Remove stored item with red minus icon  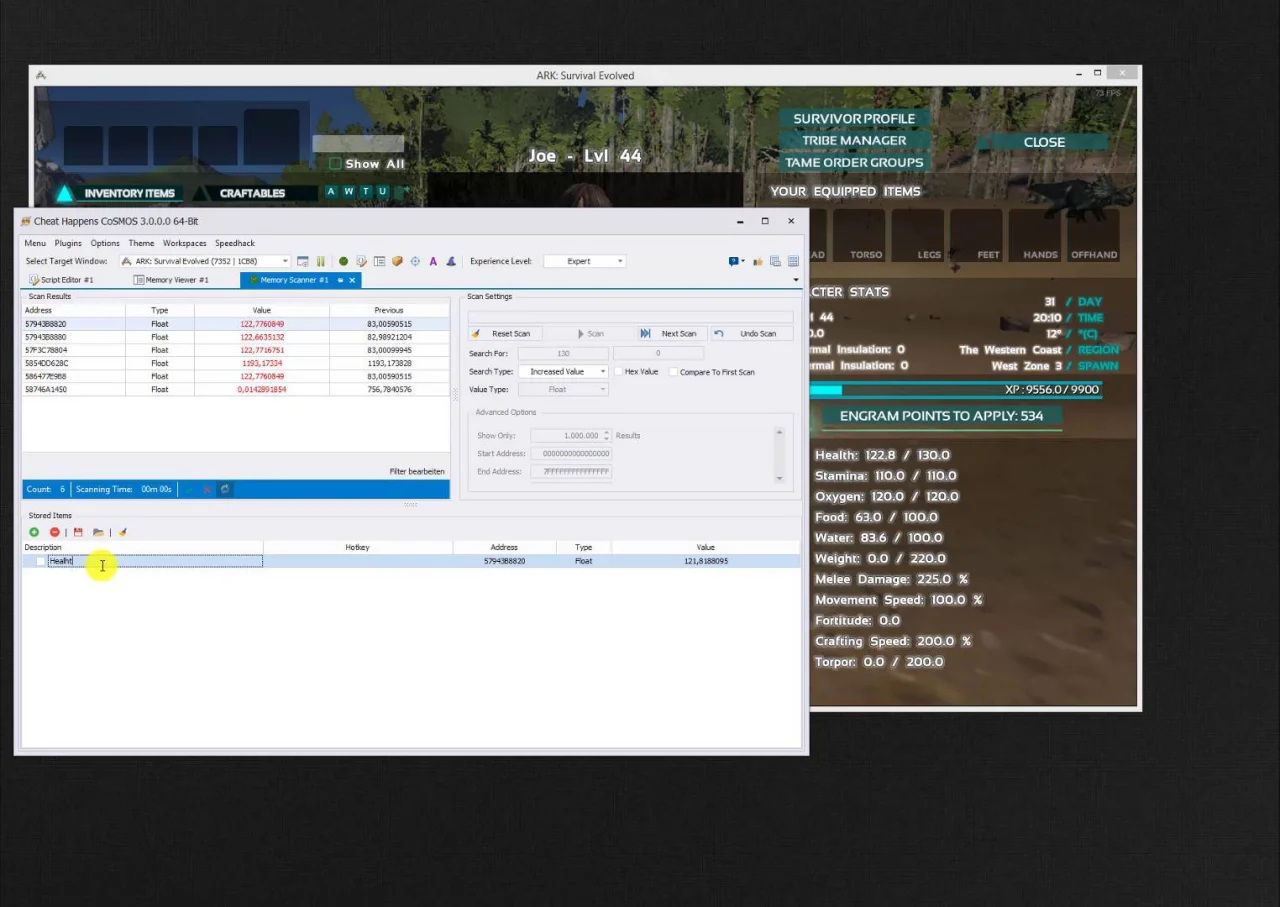click(55, 532)
